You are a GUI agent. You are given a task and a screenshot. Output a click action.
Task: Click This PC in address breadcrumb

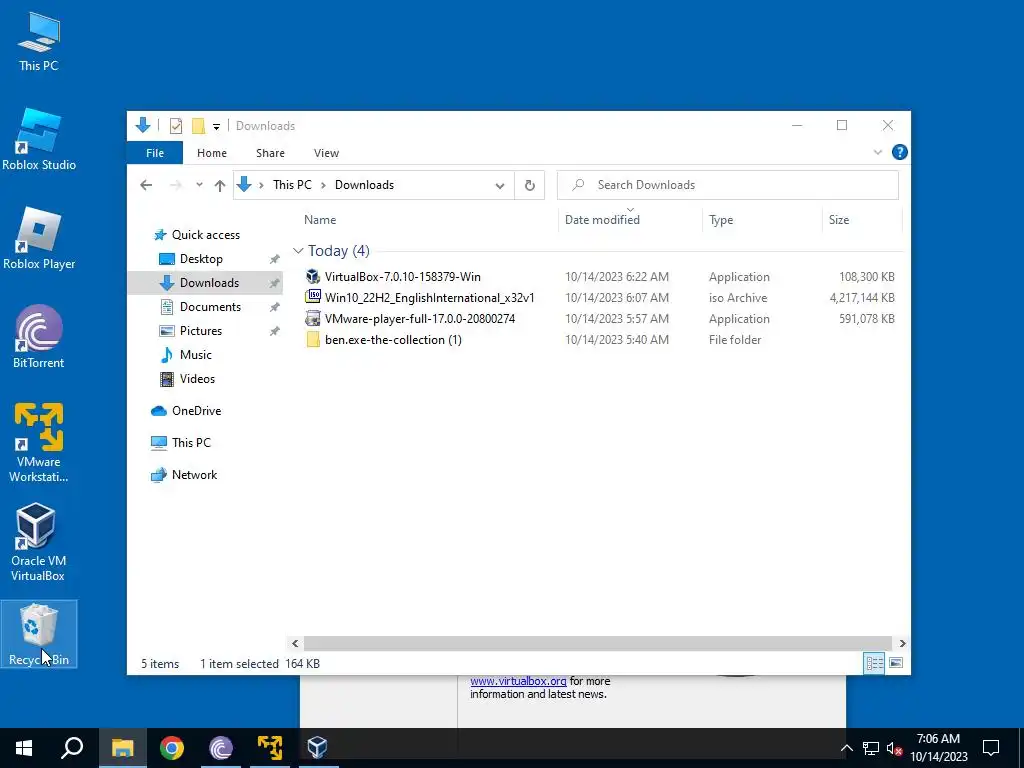292,185
